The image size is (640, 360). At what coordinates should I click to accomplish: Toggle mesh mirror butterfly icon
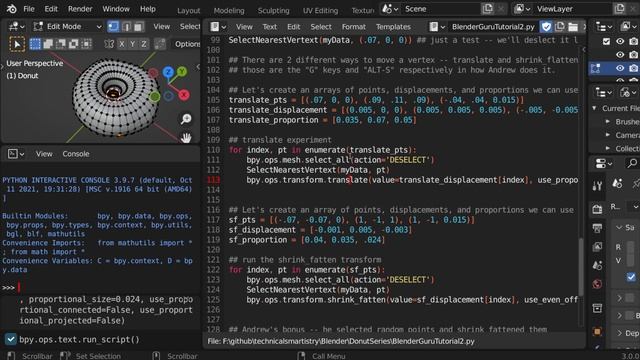(109, 44)
